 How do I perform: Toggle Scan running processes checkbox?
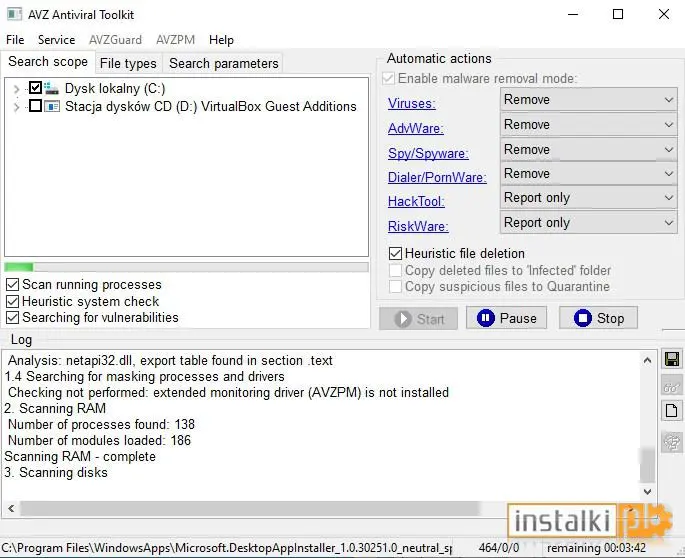(x=13, y=284)
